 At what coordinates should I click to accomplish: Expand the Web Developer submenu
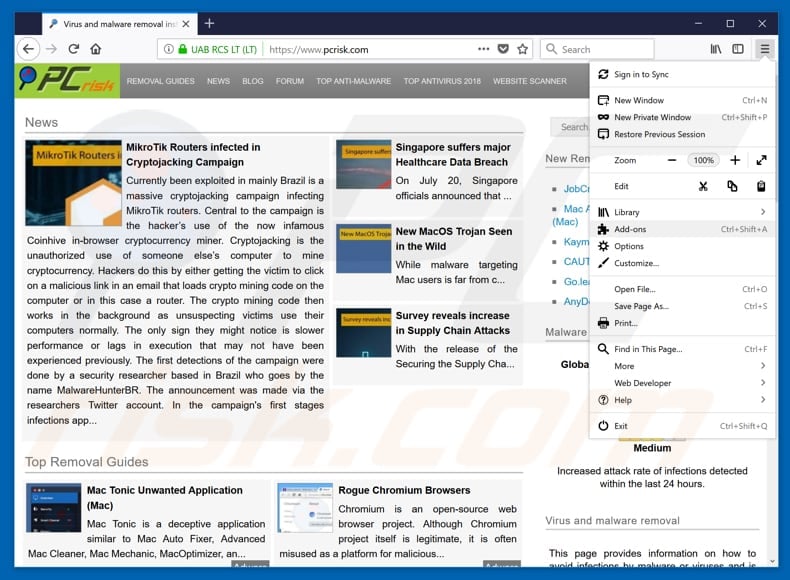(682, 383)
